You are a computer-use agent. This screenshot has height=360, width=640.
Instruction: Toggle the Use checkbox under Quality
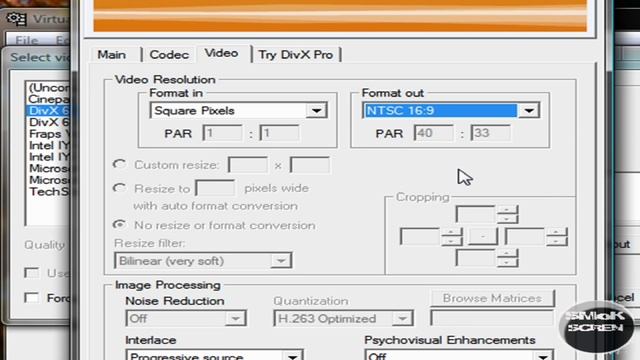[x=31, y=273]
